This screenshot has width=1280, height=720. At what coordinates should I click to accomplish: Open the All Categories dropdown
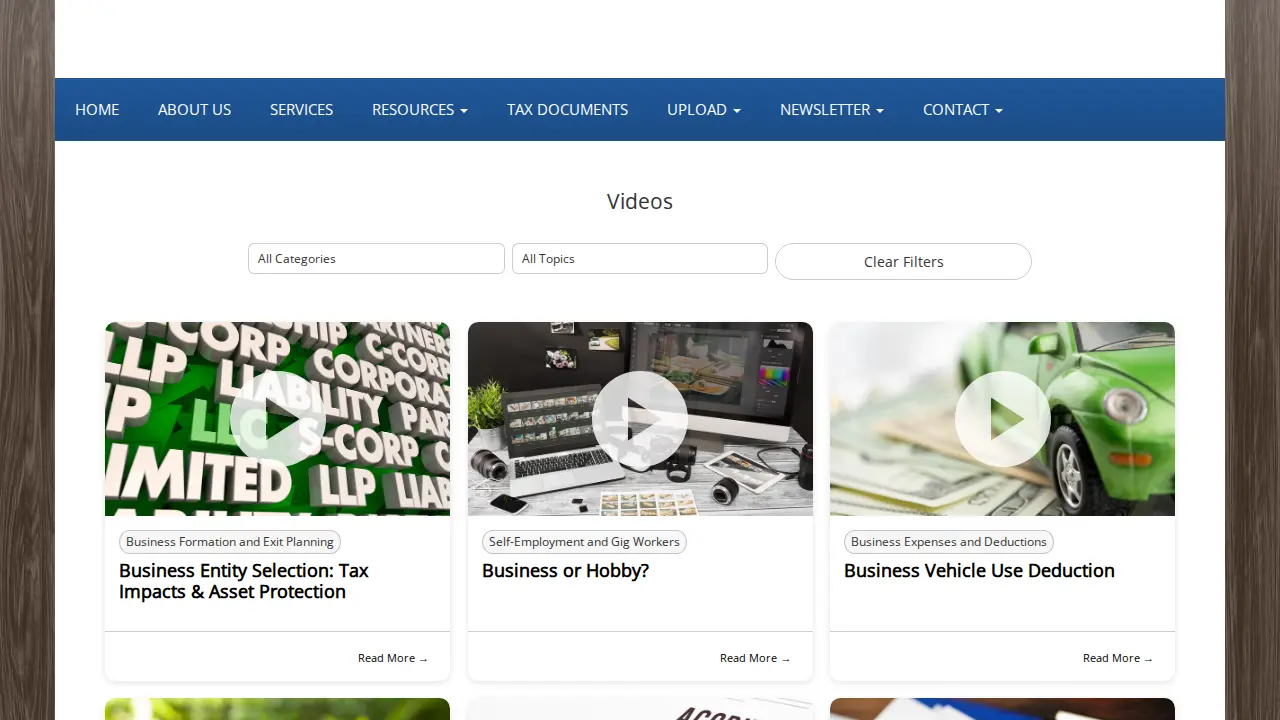(376, 258)
